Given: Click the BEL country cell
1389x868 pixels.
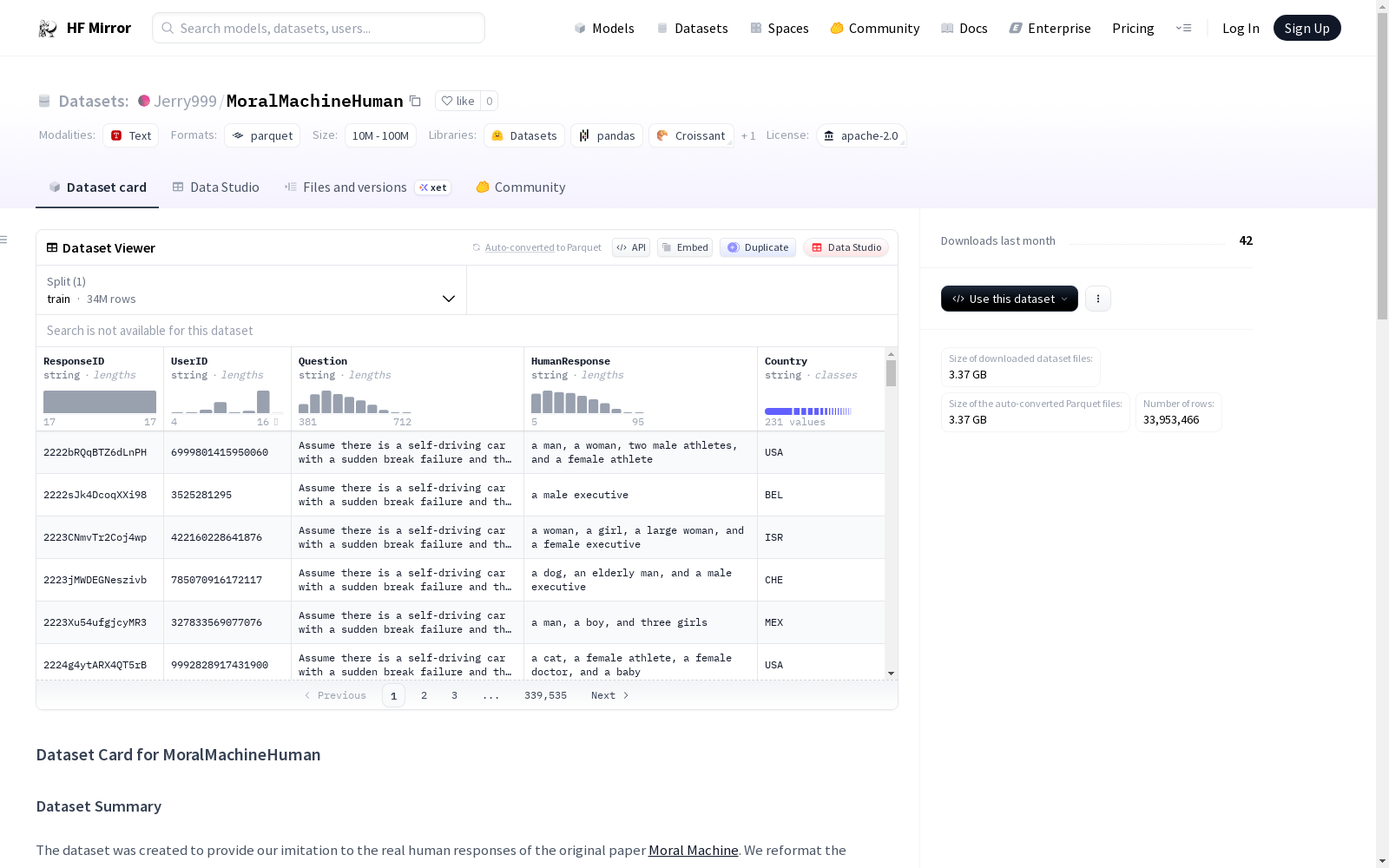Looking at the screenshot, I should 821,495.
